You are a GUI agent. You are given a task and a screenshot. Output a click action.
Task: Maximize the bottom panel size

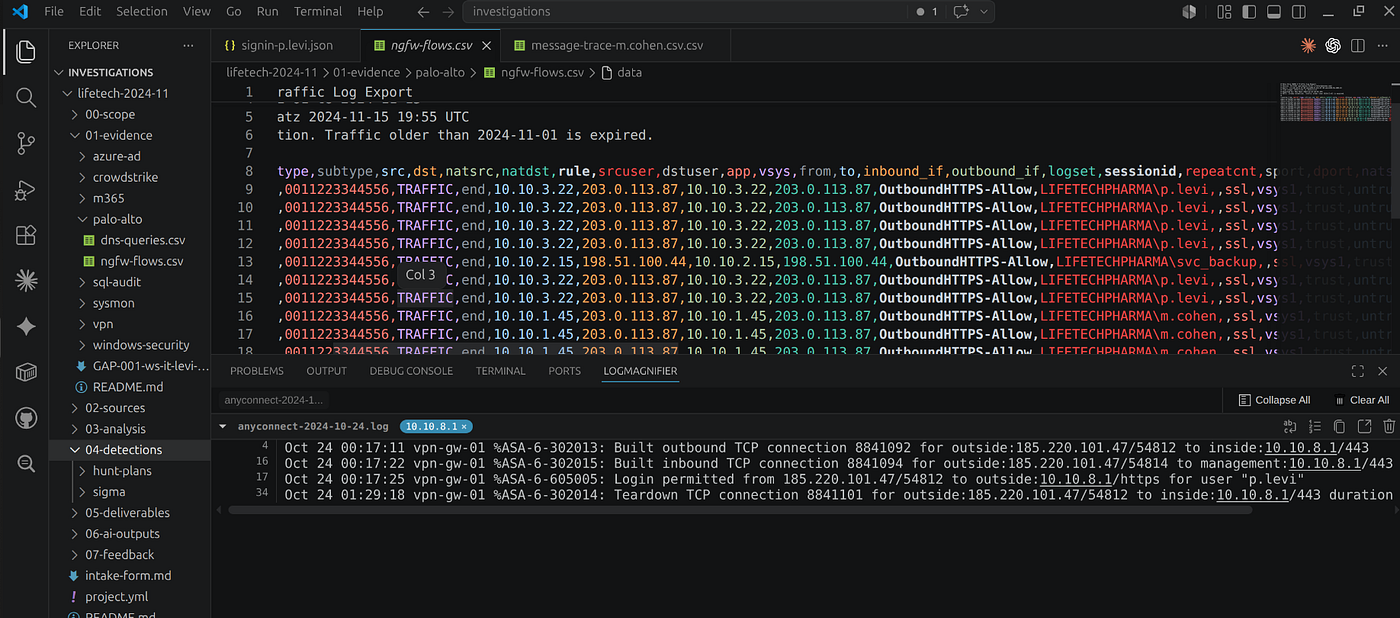click(x=1357, y=371)
